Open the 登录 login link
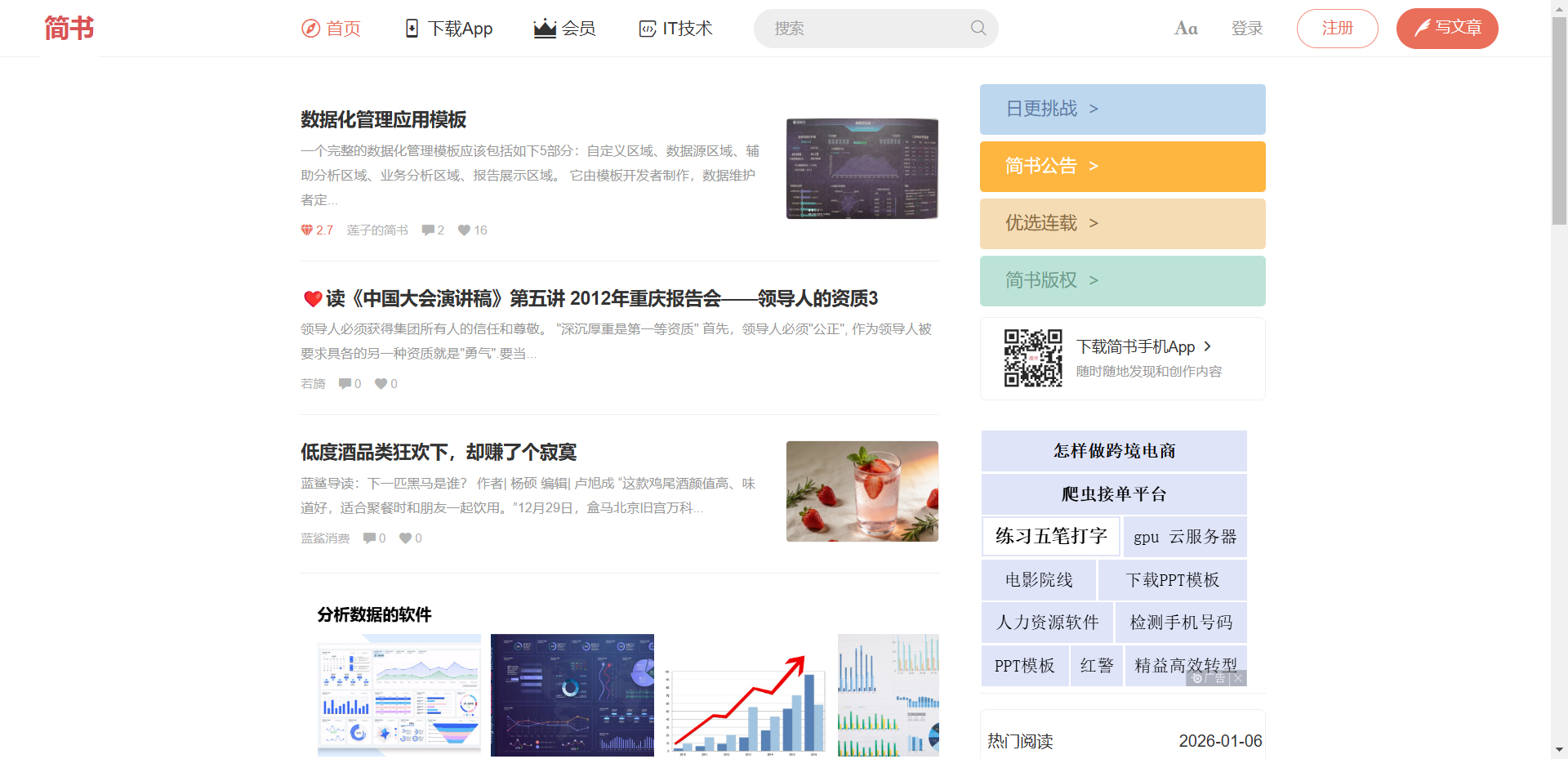 pos(1247,28)
